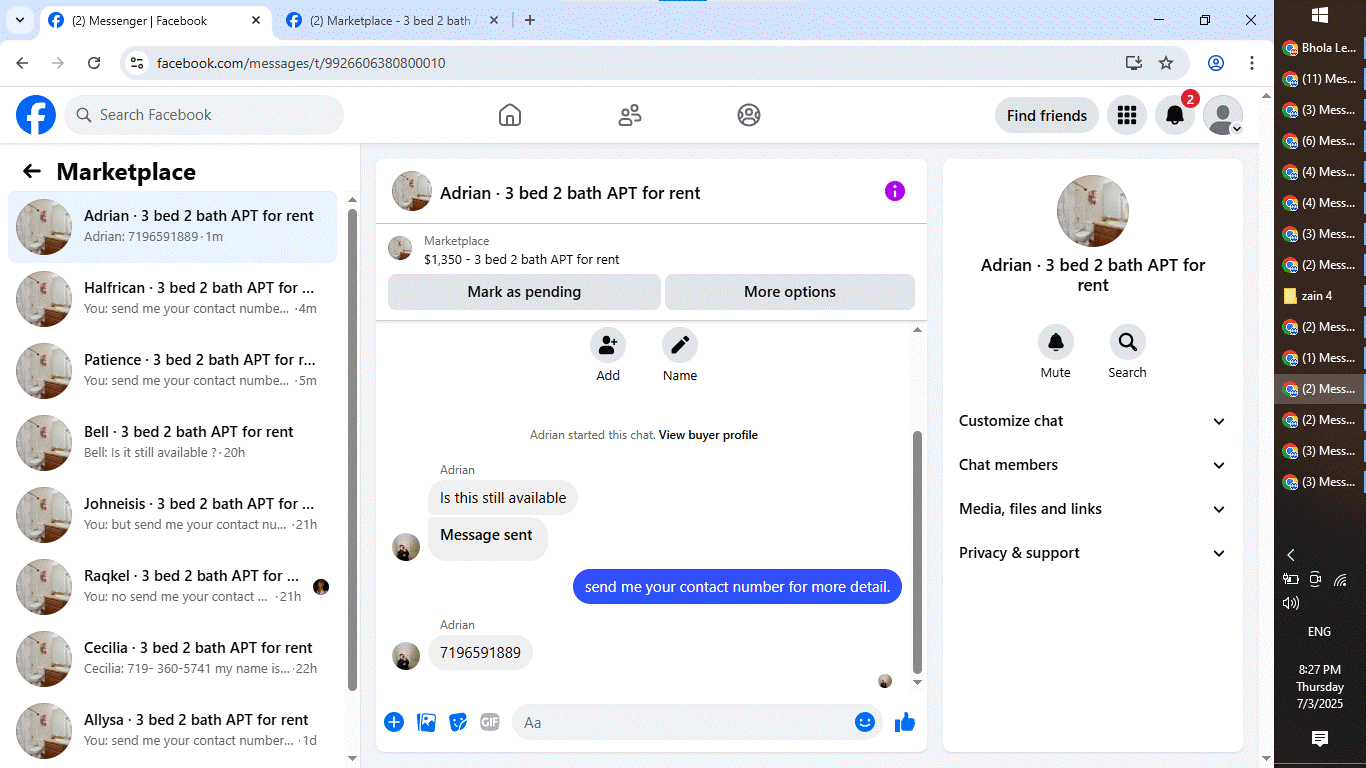The width and height of the screenshot is (1366, 768).
Task: Select the Adrian conversation in list
Action: coord(172,227)
